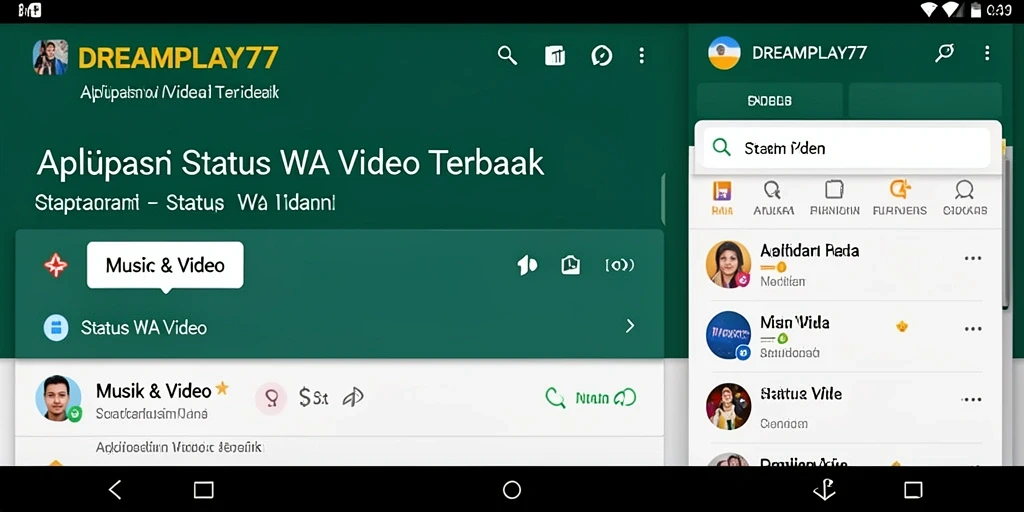Select the third square category icon
The width and height of the screenshot is (1024, 512).
tap(835, 189)
